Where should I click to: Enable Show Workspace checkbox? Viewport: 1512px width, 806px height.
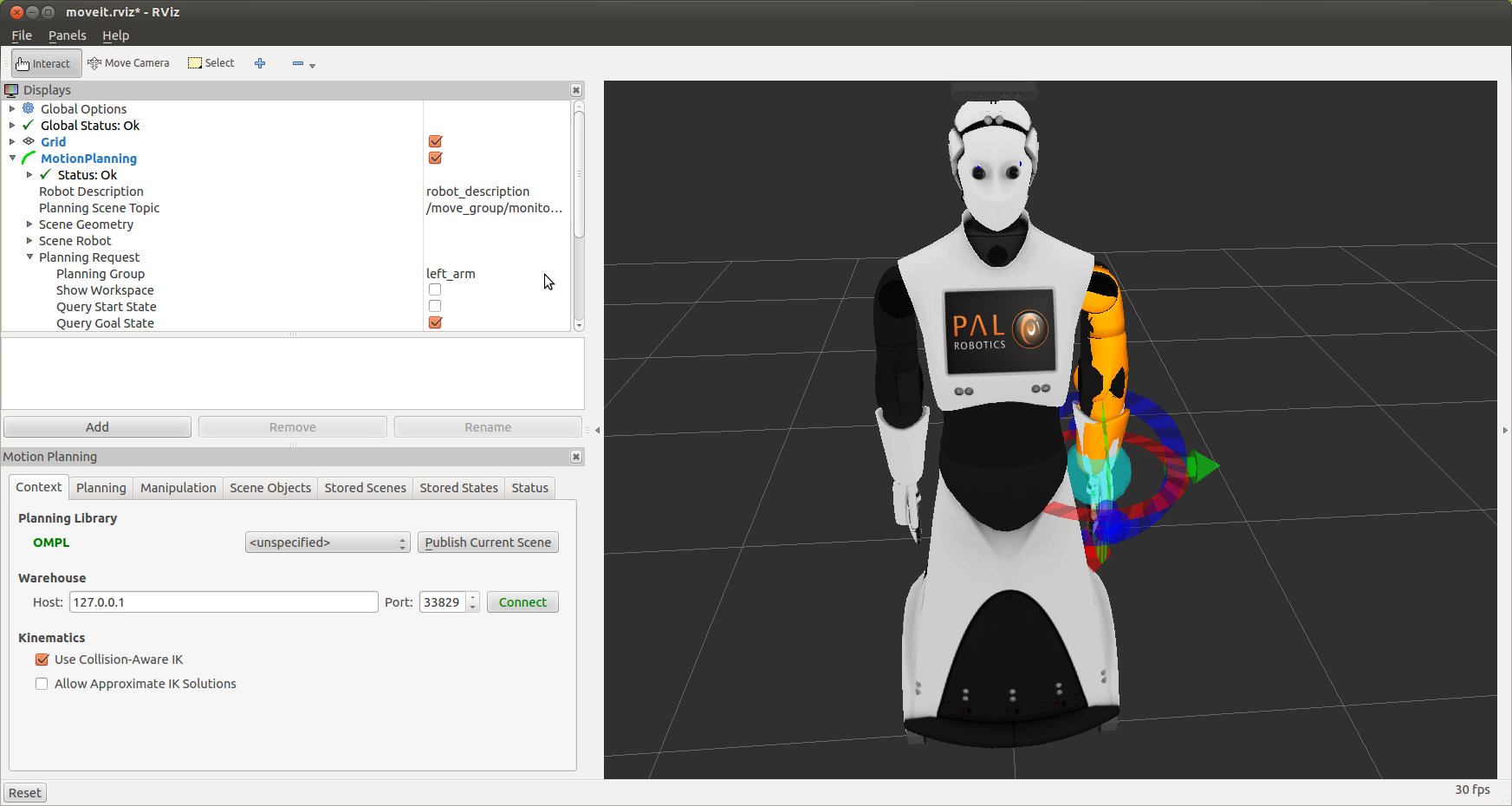click(435, 289)
